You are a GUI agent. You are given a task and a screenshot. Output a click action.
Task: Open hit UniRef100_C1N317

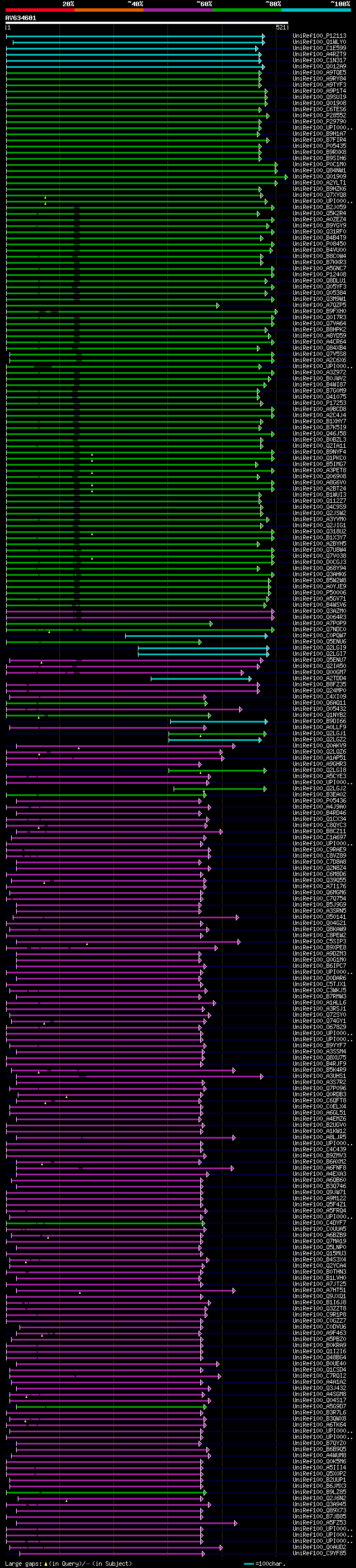(x=319, y=60)
